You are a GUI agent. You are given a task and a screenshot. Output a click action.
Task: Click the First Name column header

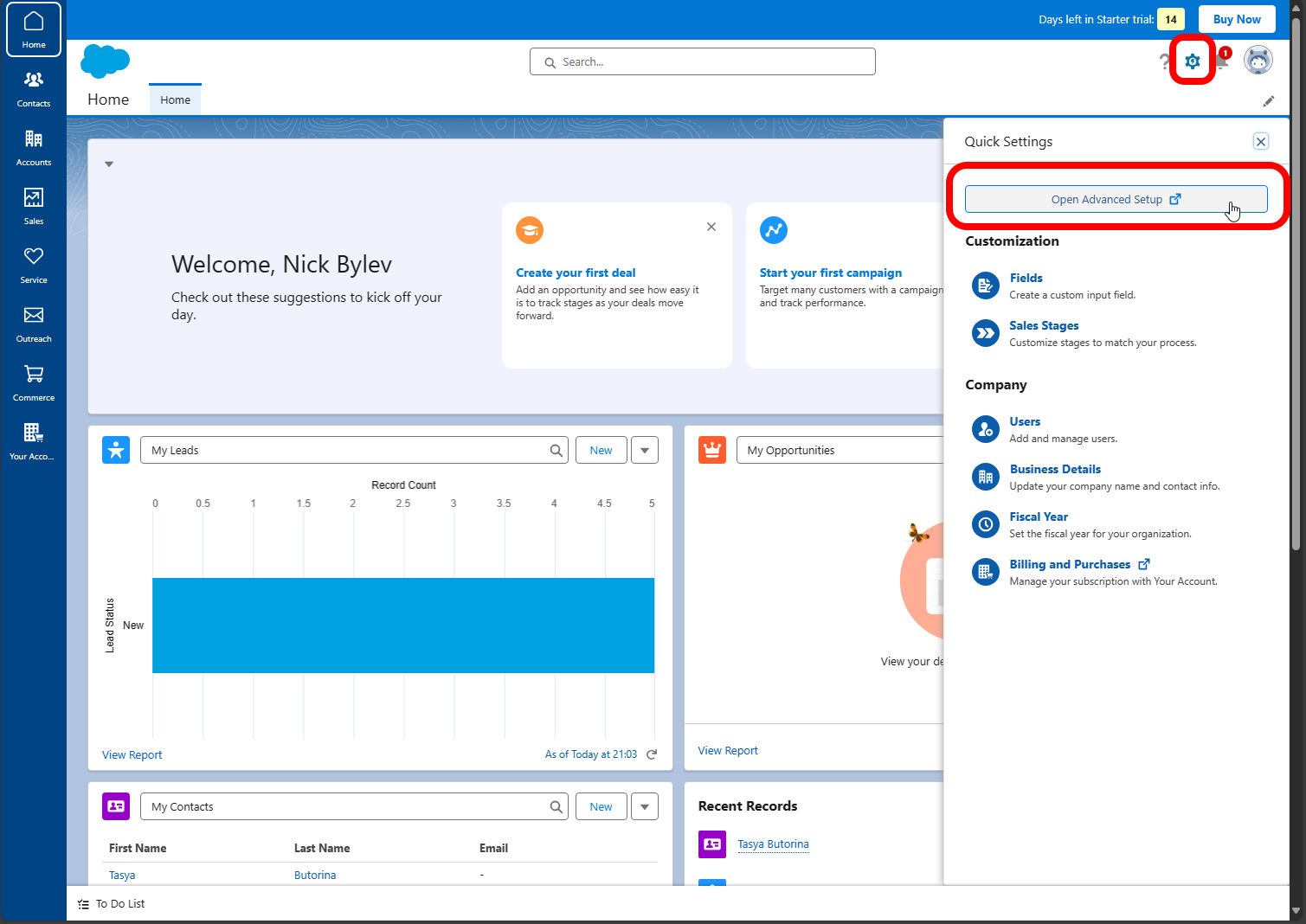(x=138, y=849)
